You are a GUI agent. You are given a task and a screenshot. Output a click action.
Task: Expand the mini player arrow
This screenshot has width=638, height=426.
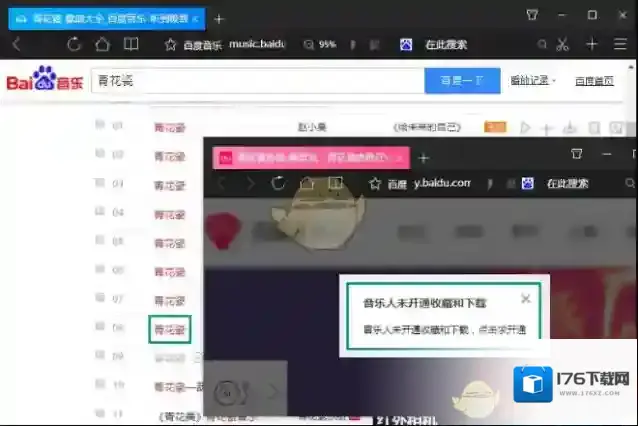click(273, 391)
